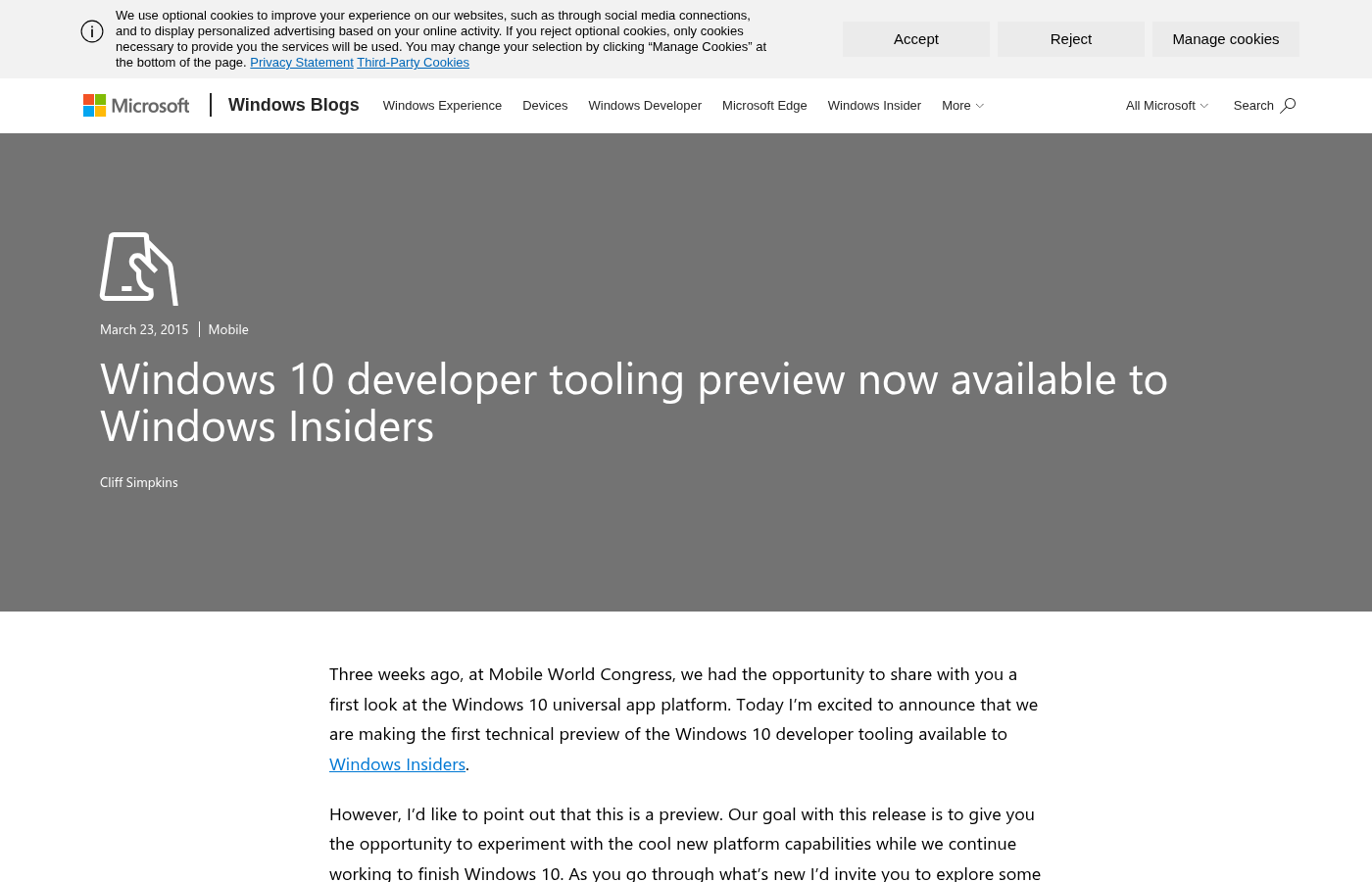The height and width of the screenshot is (882, 1372).
Task: Go to Windows Blogs home
Action: point(294,105)
